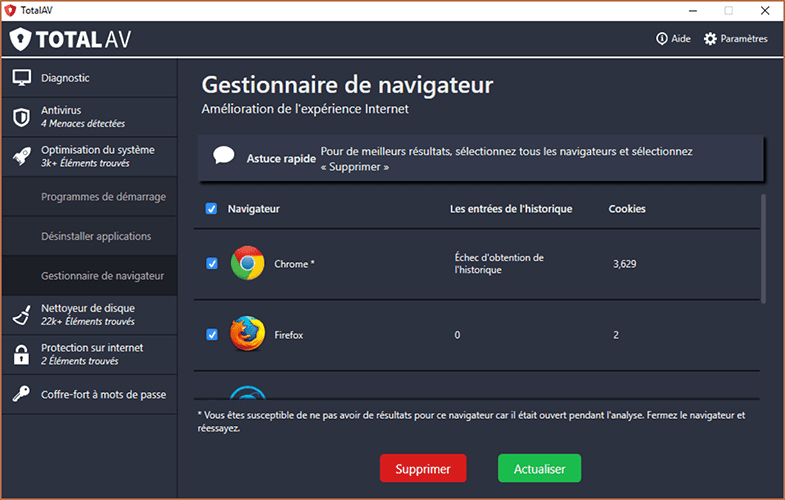Click the Firefox browser icon
This screenshot has width=785, height=500.
247,334
